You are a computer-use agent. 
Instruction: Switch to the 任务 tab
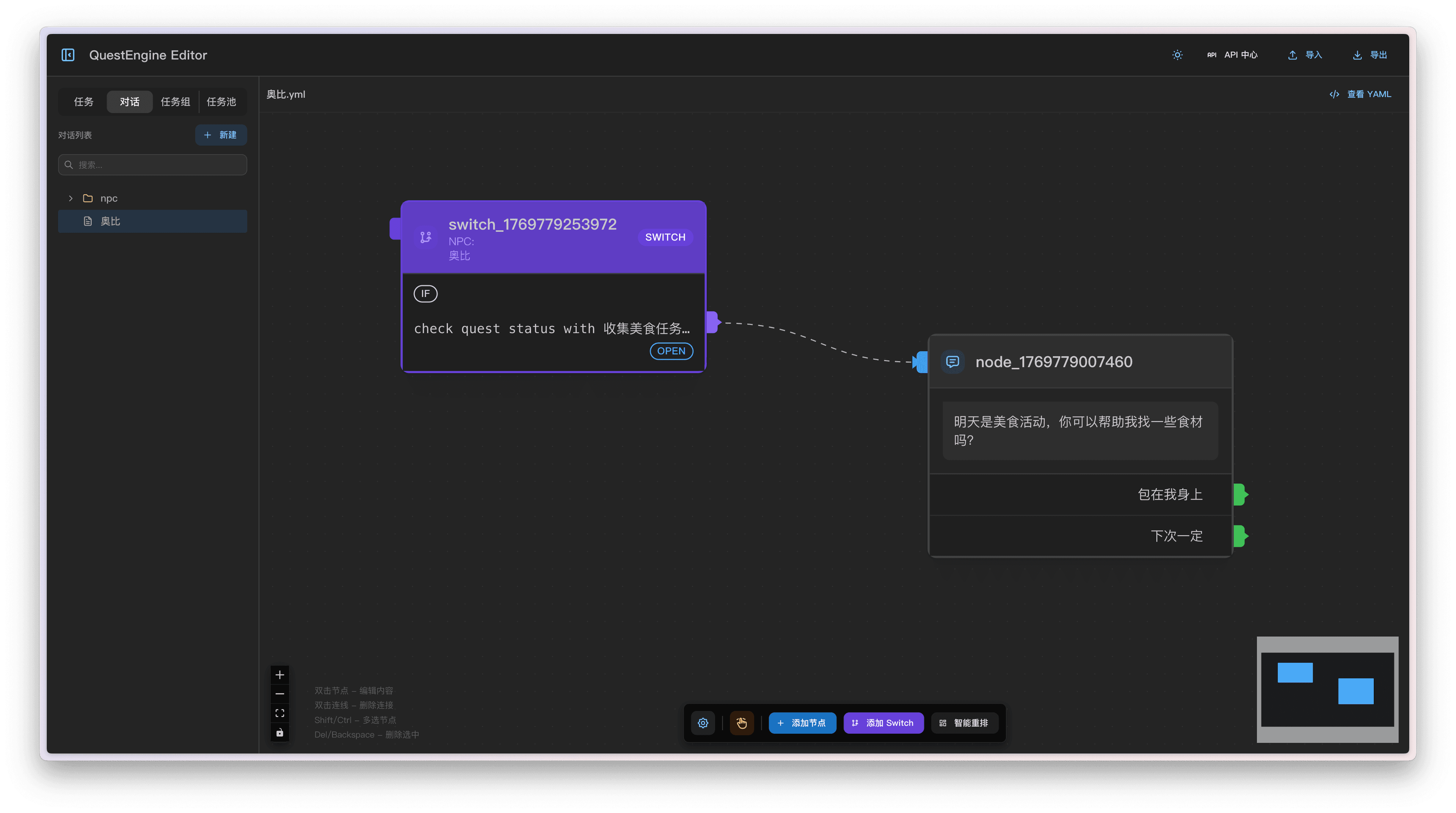pyautogui.click(x=84, y=102)
